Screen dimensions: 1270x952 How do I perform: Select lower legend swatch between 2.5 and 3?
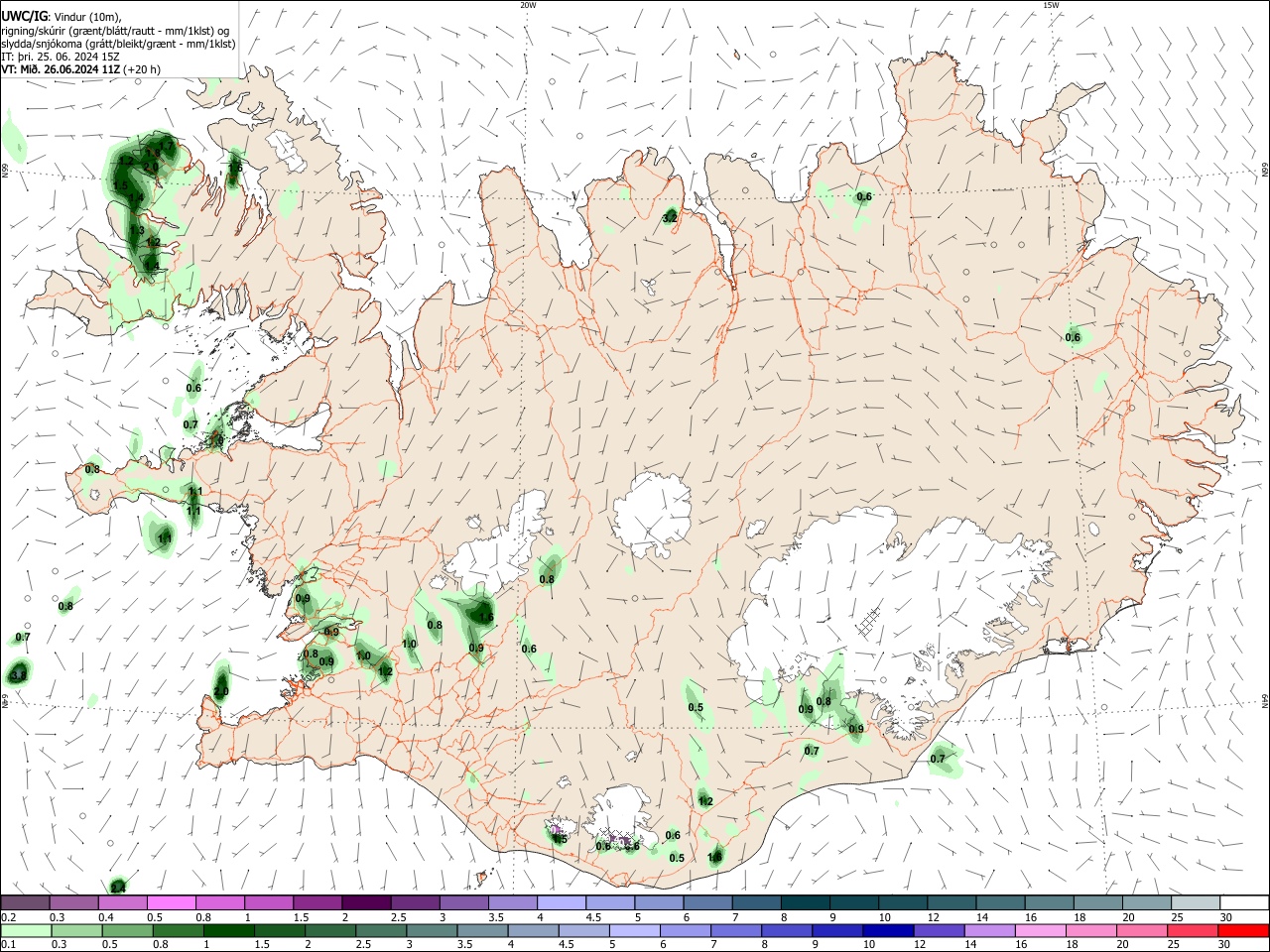tap(380, 930)
